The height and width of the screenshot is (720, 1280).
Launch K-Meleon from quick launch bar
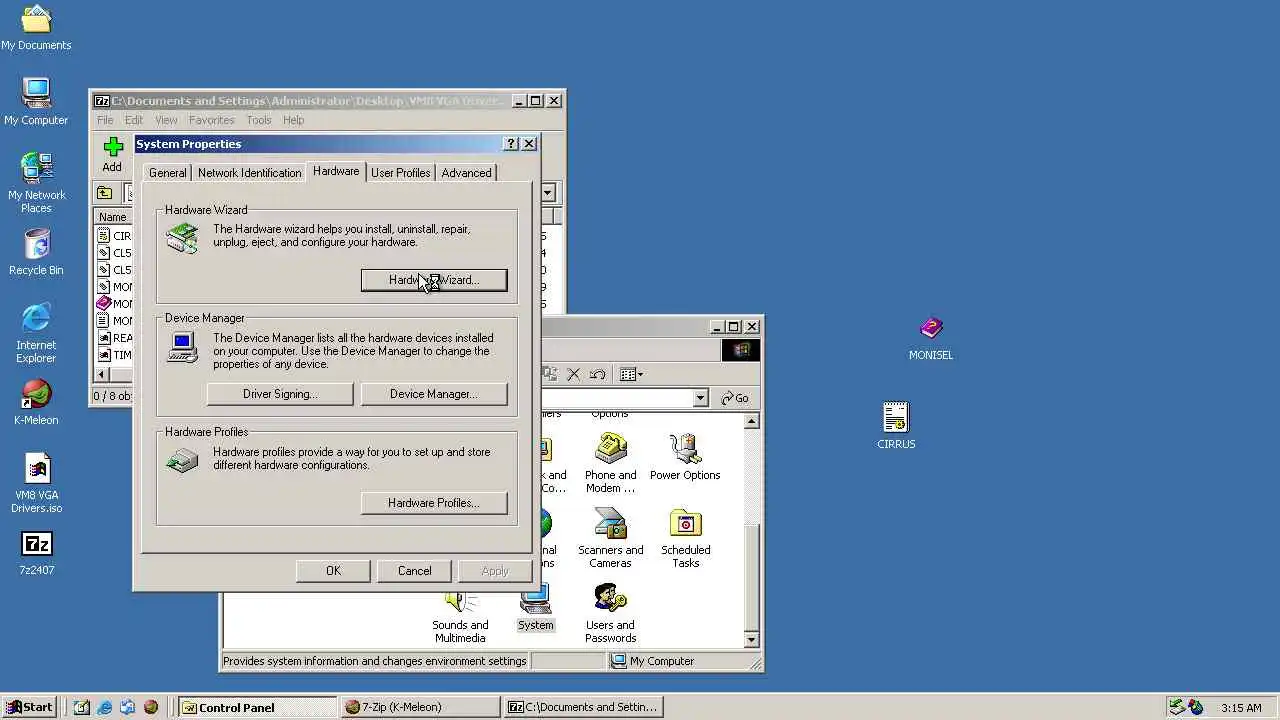click(x=150, y=707)
